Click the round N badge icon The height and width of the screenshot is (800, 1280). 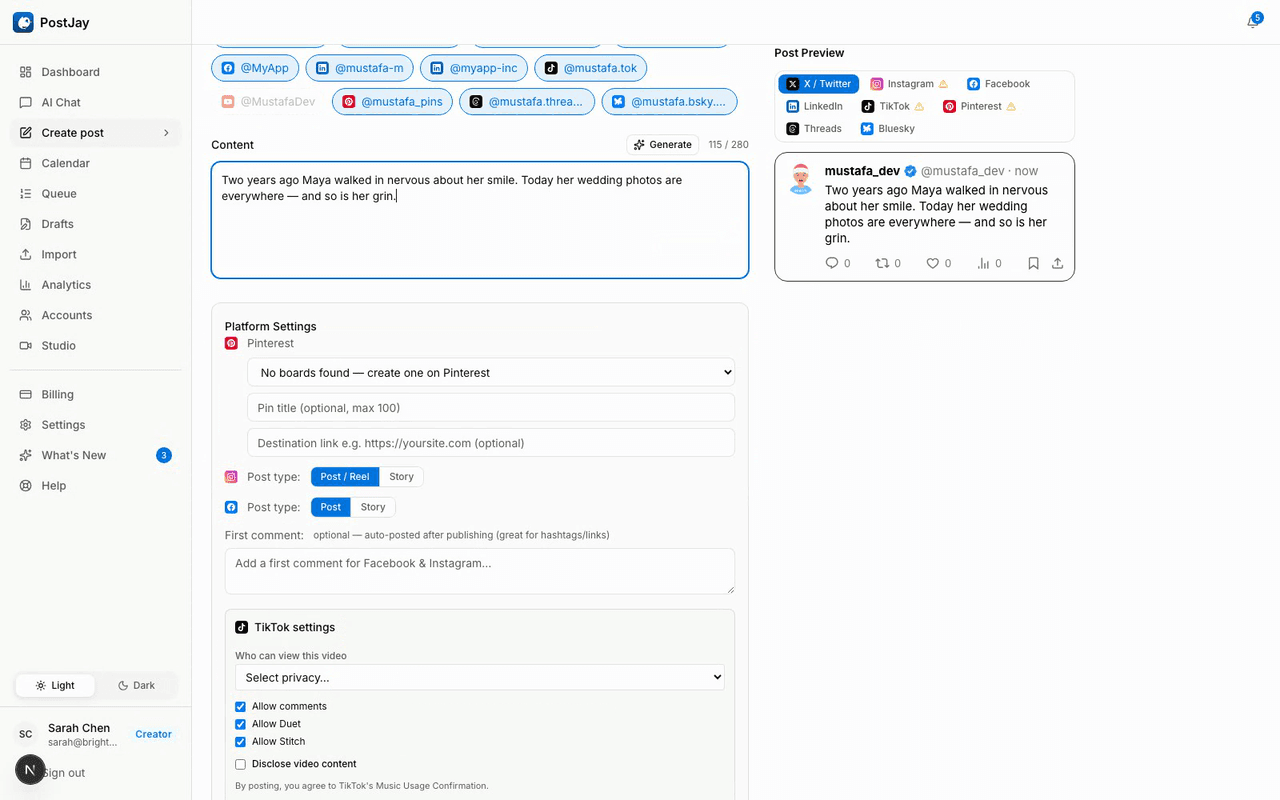tap(30, 770)
